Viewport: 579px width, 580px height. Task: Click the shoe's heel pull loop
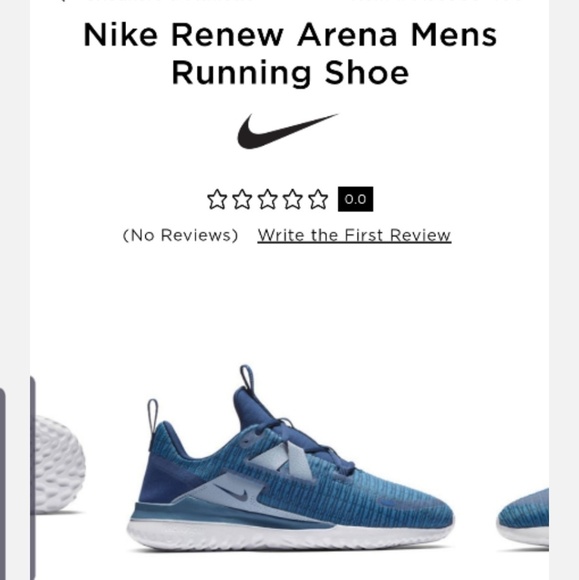click(x=152, y=418)
